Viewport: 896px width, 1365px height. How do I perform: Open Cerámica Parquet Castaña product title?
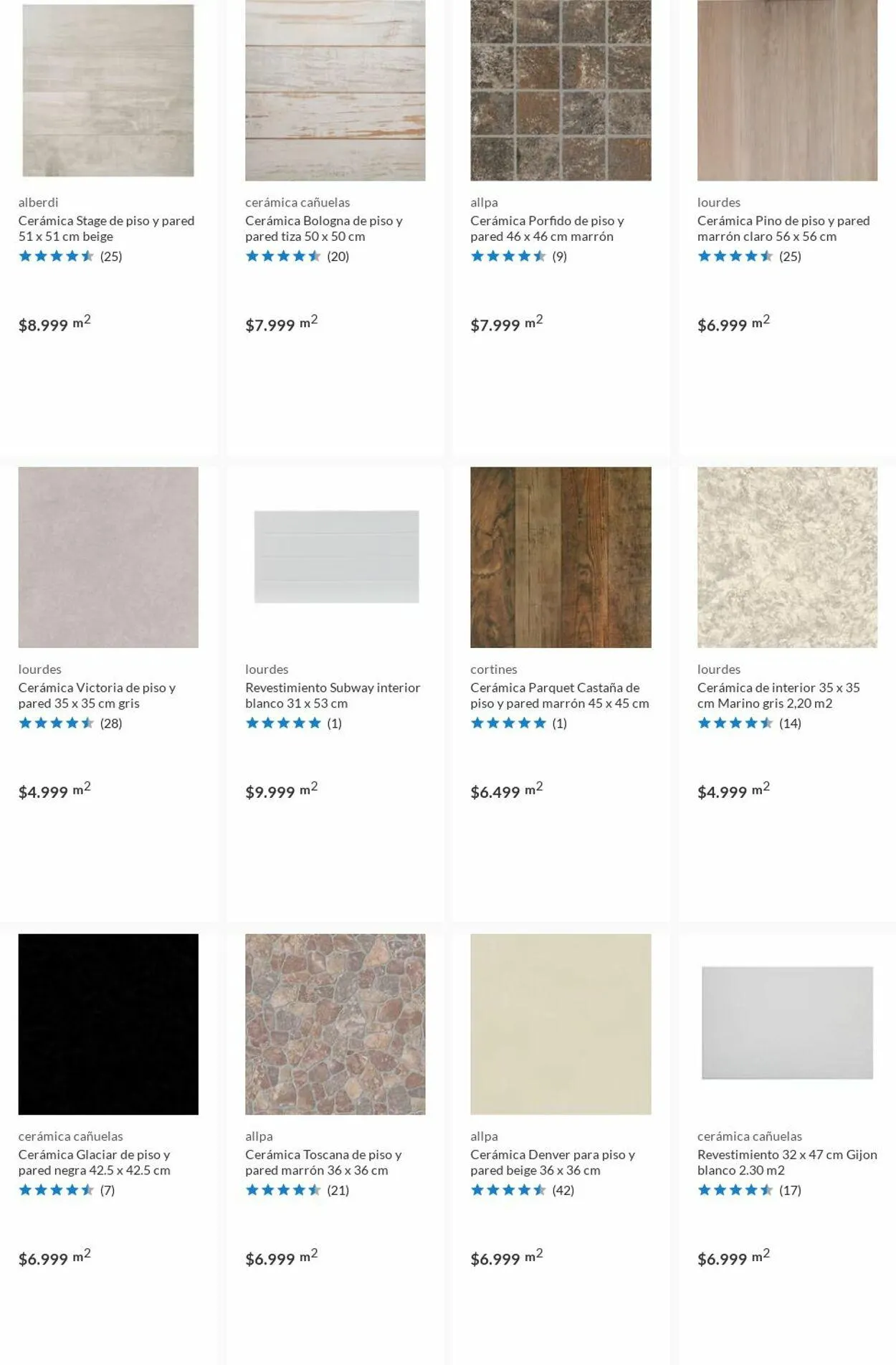click(x=559, y=695)
